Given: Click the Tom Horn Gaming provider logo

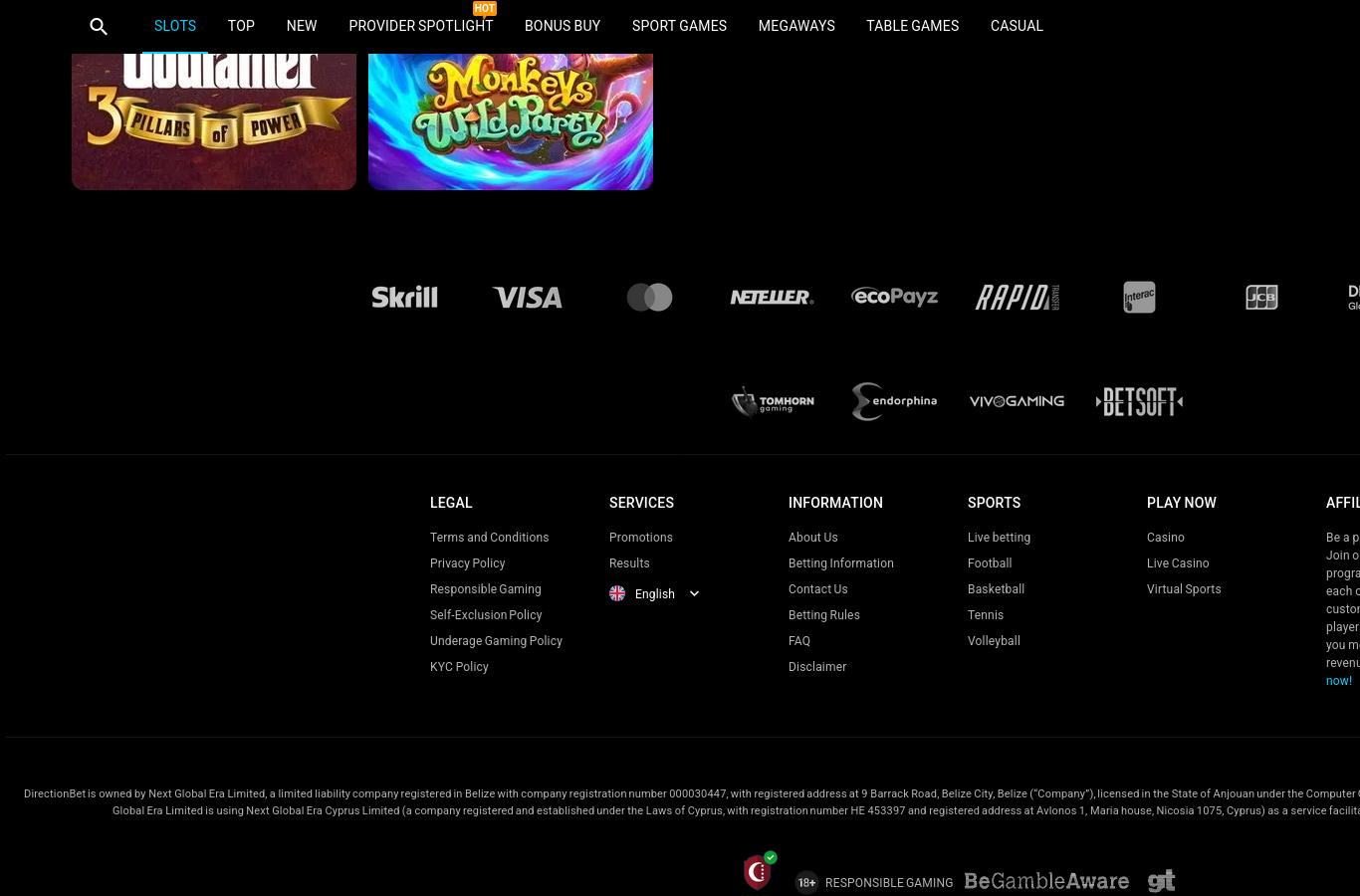Looking at the screenshot, I should coord(773,401).
